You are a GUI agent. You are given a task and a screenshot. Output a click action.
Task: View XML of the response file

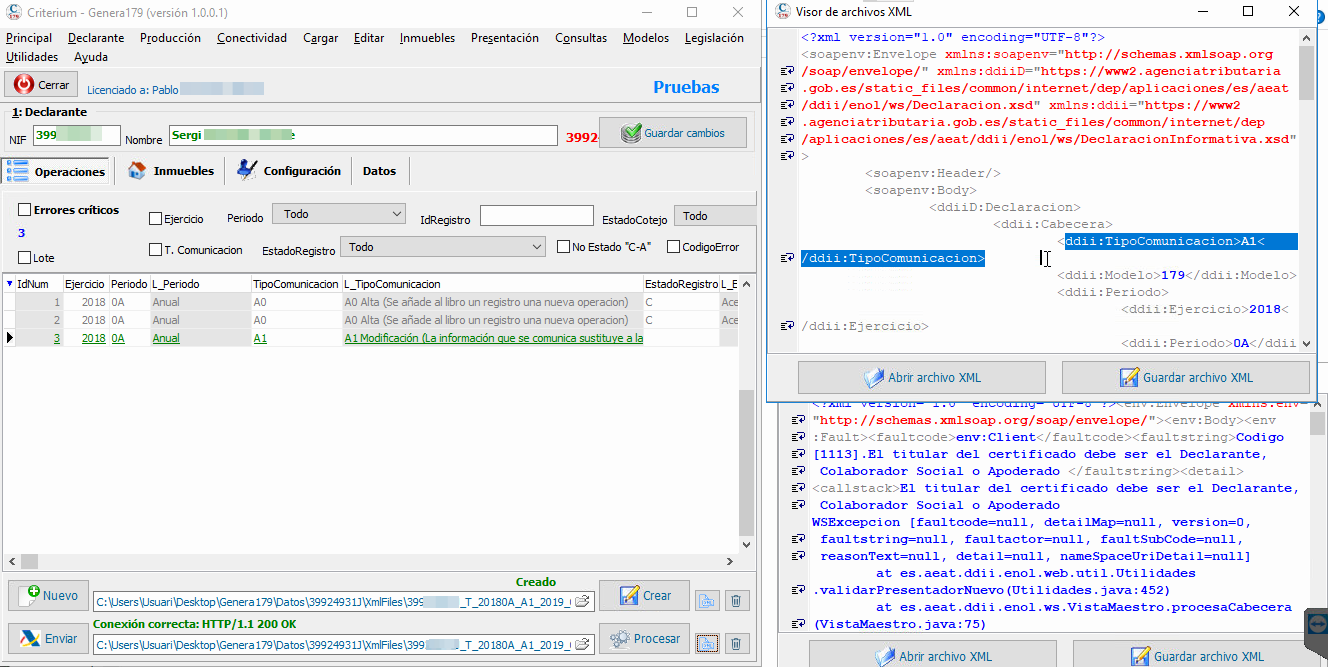click(707, 644)
